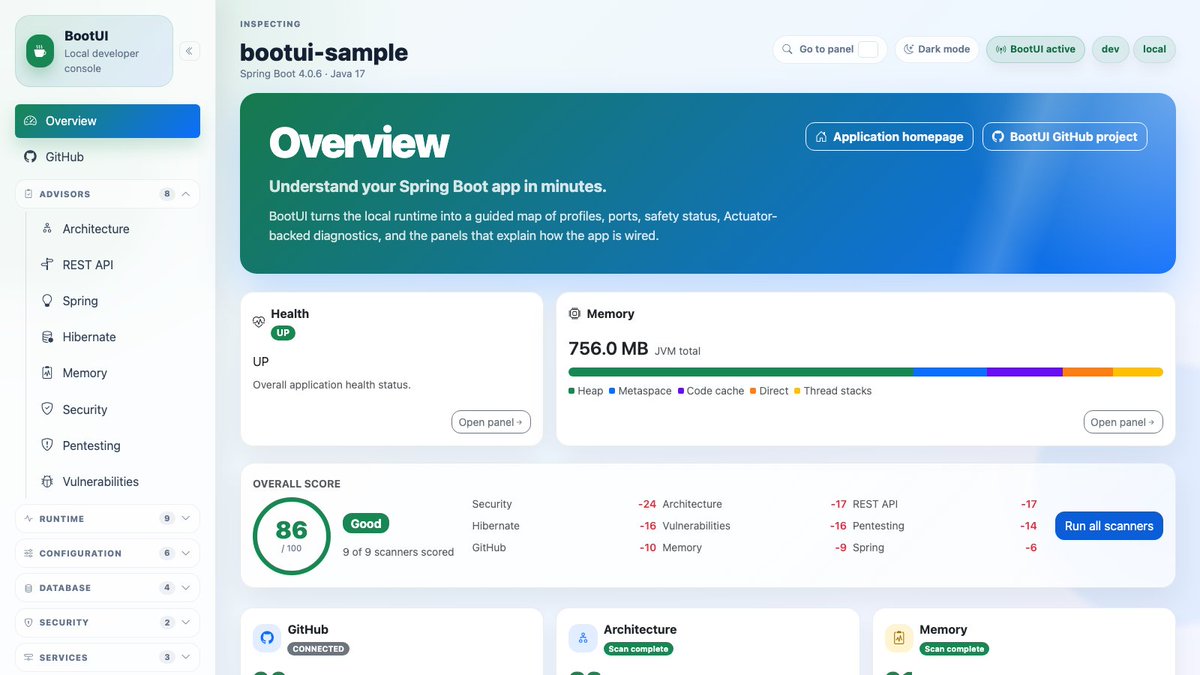This screenshot has width=1200, height=675.
Task: Click the BootUI coffee cup logo
Action: [40, 50]
